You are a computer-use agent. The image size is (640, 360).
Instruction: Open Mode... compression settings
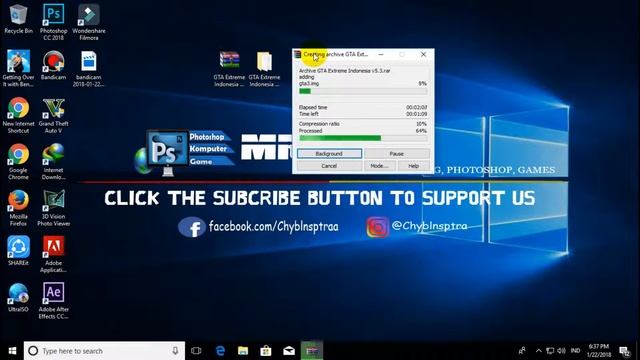[379, 166]
